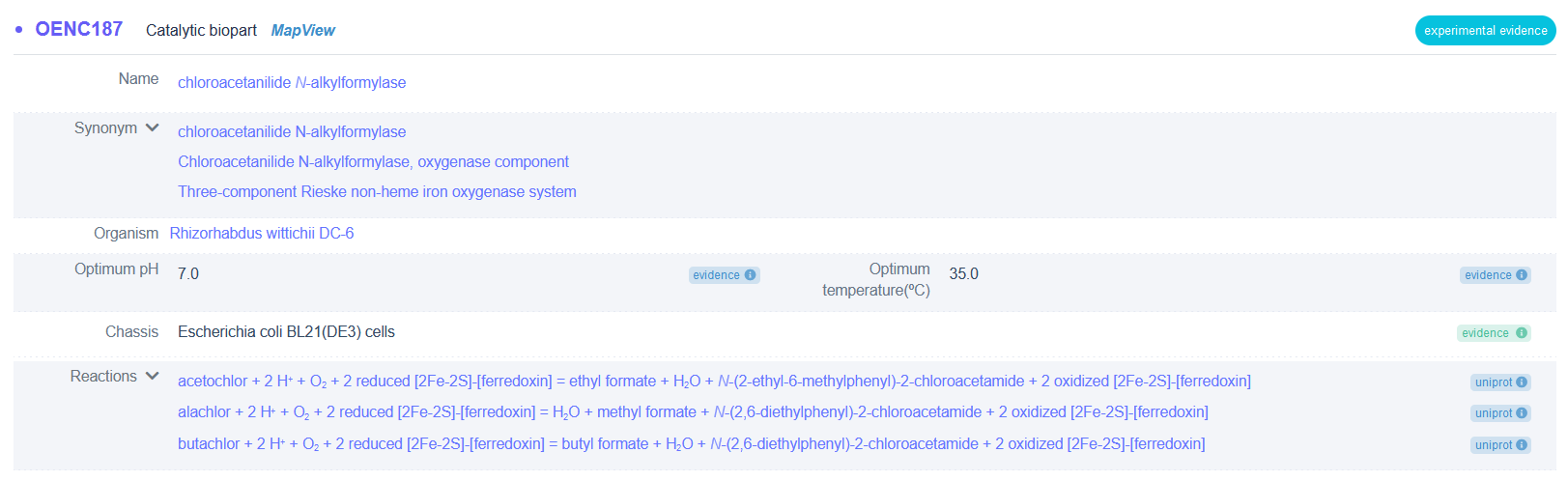Click the bullet dot before OENC187
1568x481 pixels.
pos(18,30)
